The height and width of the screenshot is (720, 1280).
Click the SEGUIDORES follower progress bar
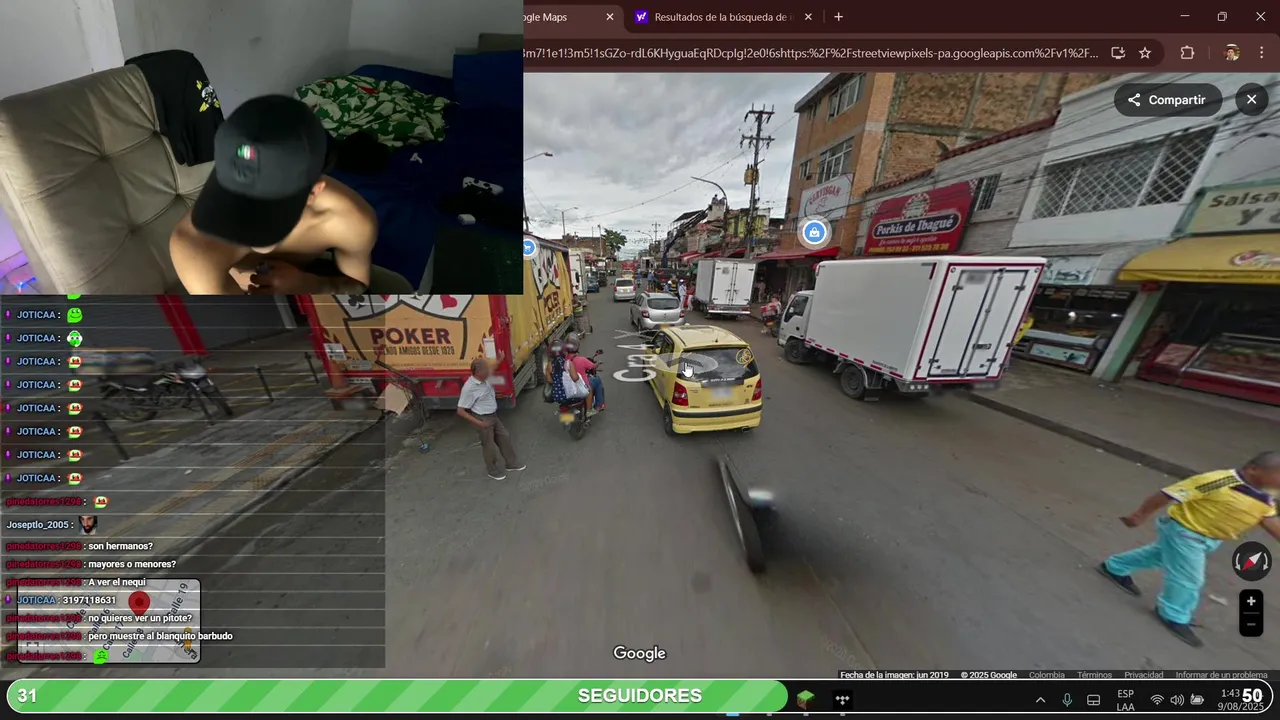point(397,696)
